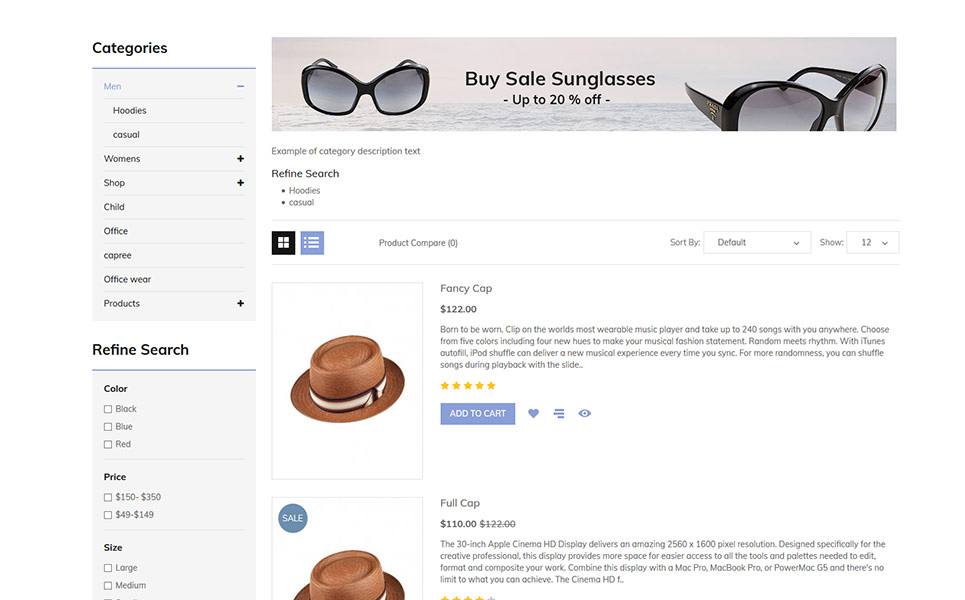Open Fancy Cap quick view eye icon
This screenshot has height=600, width=965.
click(585, 414)
